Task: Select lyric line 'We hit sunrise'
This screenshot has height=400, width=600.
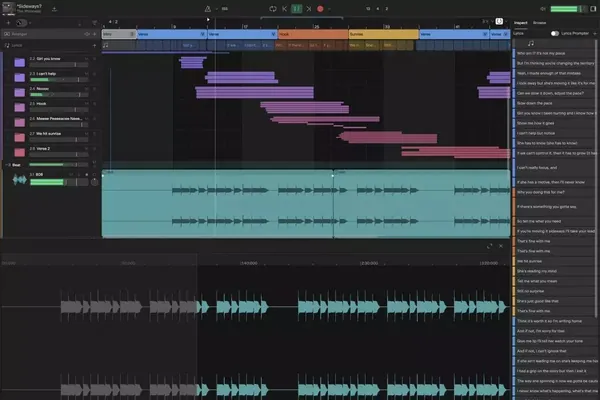Action: tap(554, 261)
